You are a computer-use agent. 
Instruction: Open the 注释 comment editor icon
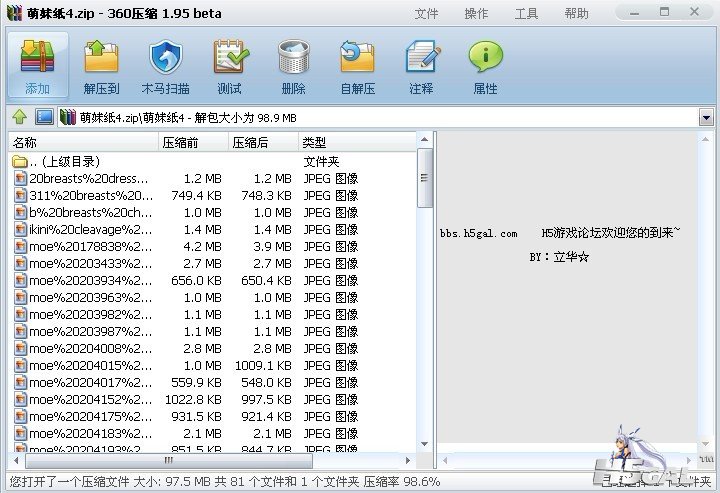click(x=422, y=57)
